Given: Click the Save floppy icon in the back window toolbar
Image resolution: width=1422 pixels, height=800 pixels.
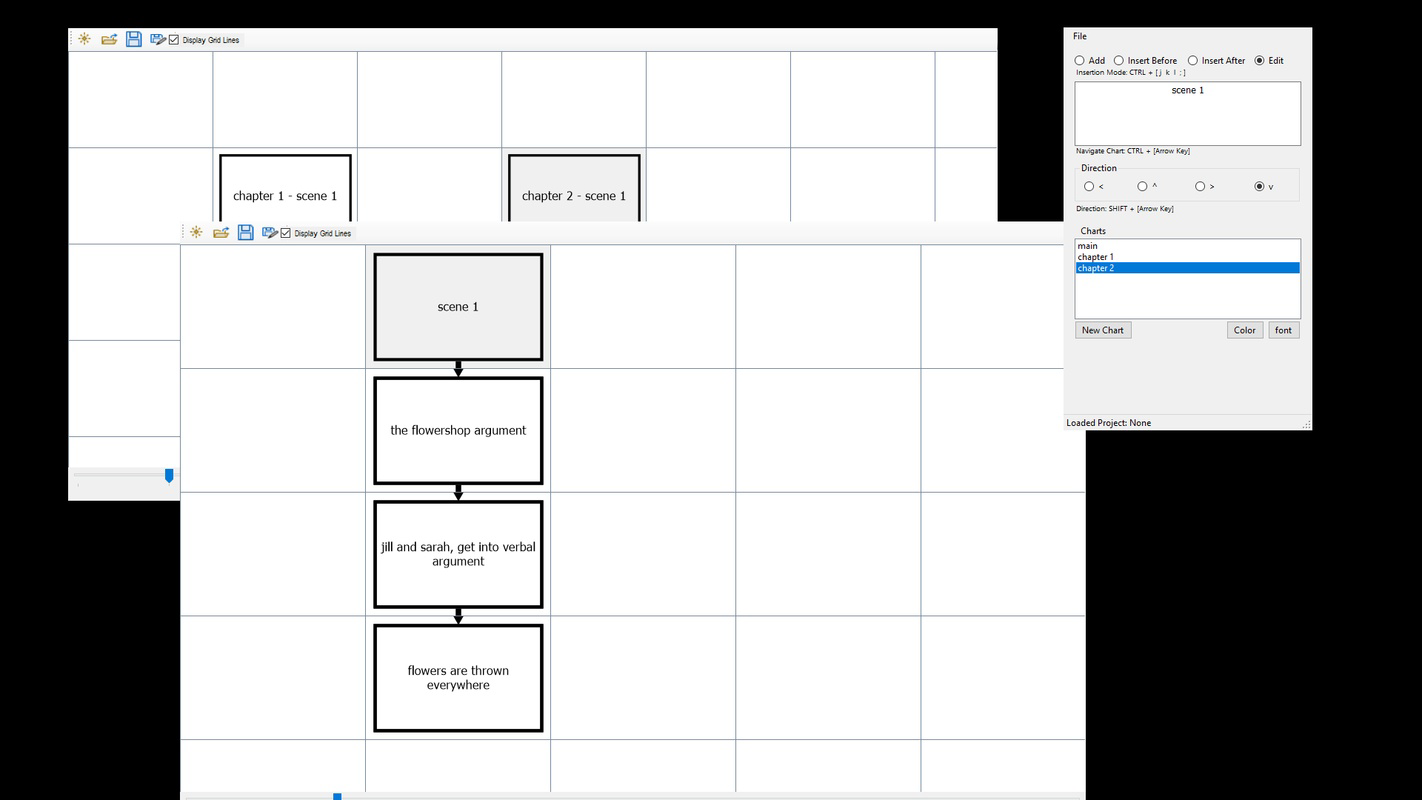Looking at the screenshot, I should pyautogui.click(x=134, y=39).
